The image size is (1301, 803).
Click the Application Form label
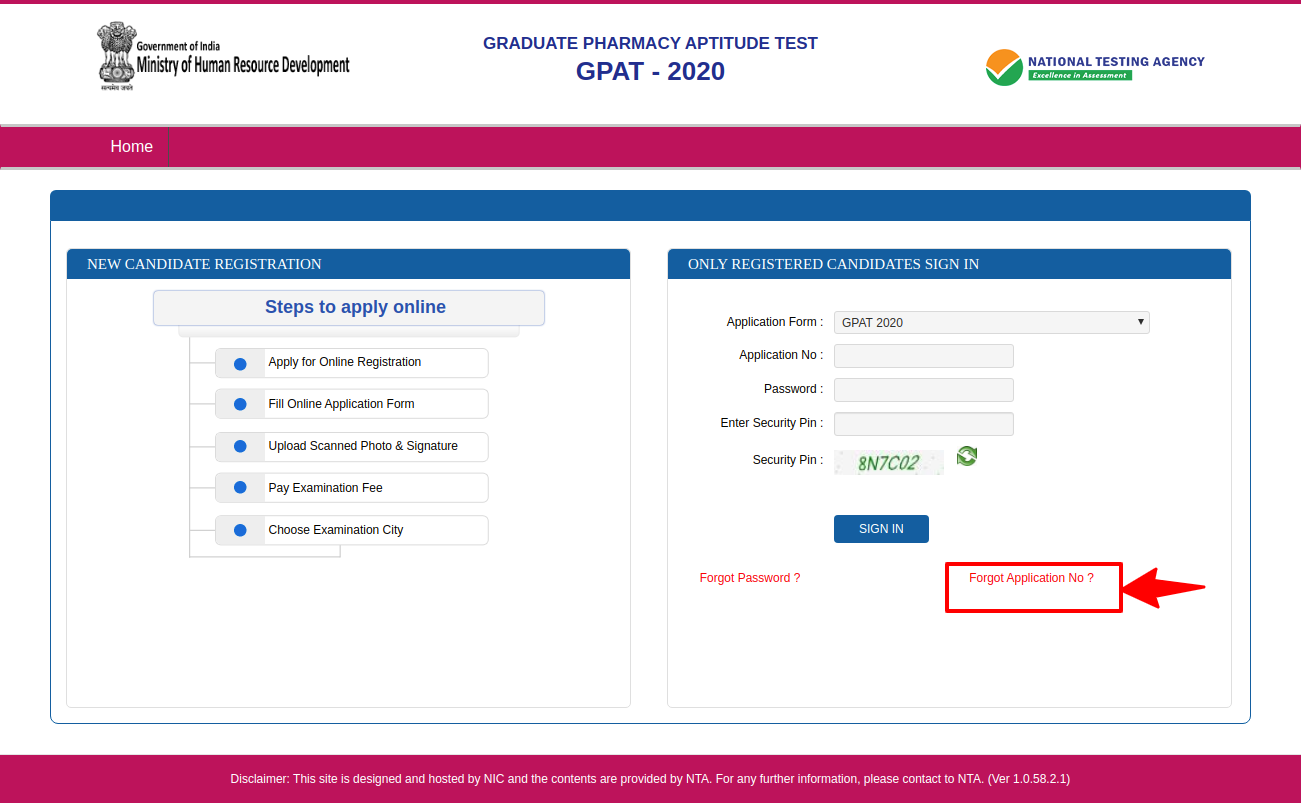[775, 322]
